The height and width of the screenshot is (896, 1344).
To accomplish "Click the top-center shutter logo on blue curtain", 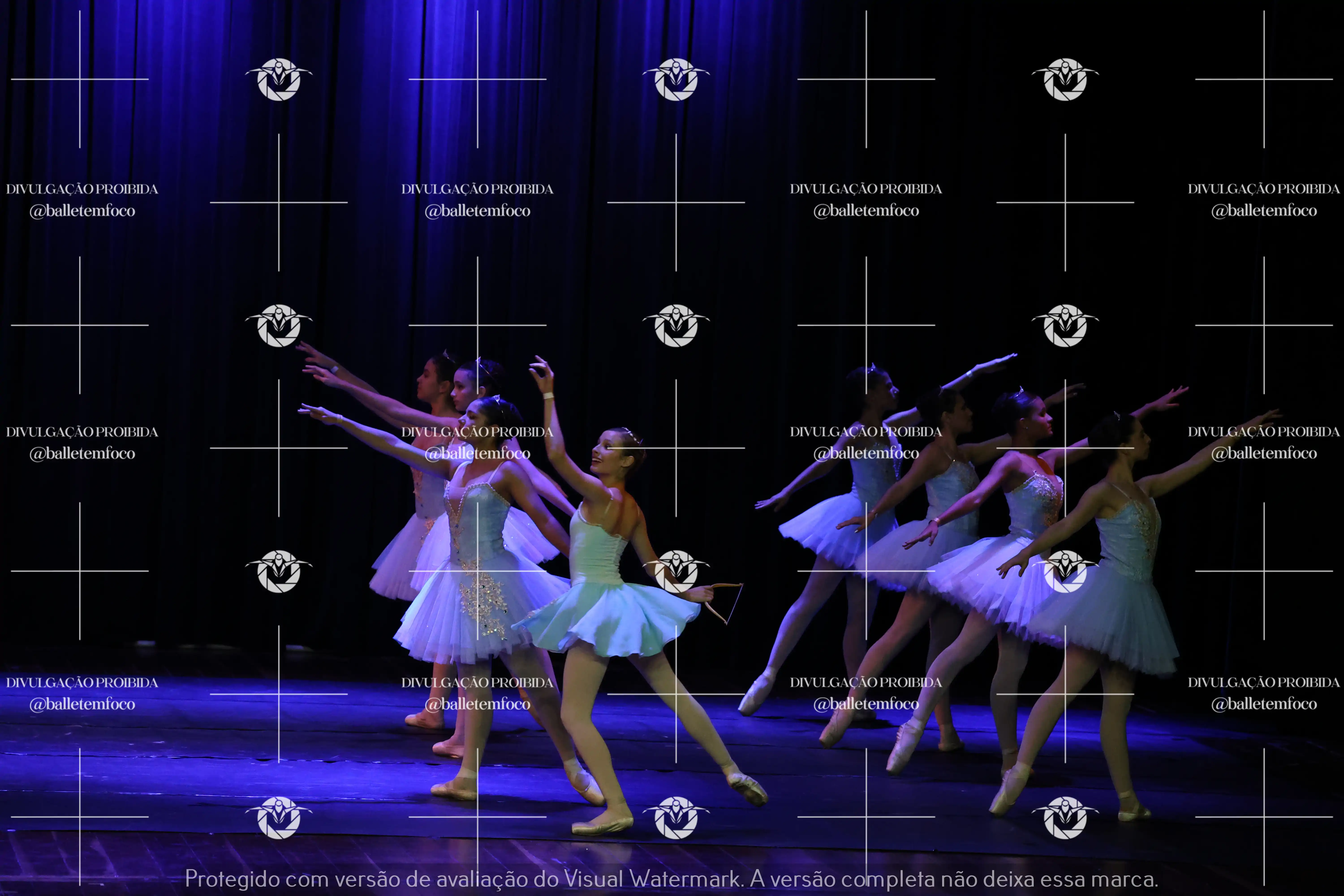I will tap(676, 80).
